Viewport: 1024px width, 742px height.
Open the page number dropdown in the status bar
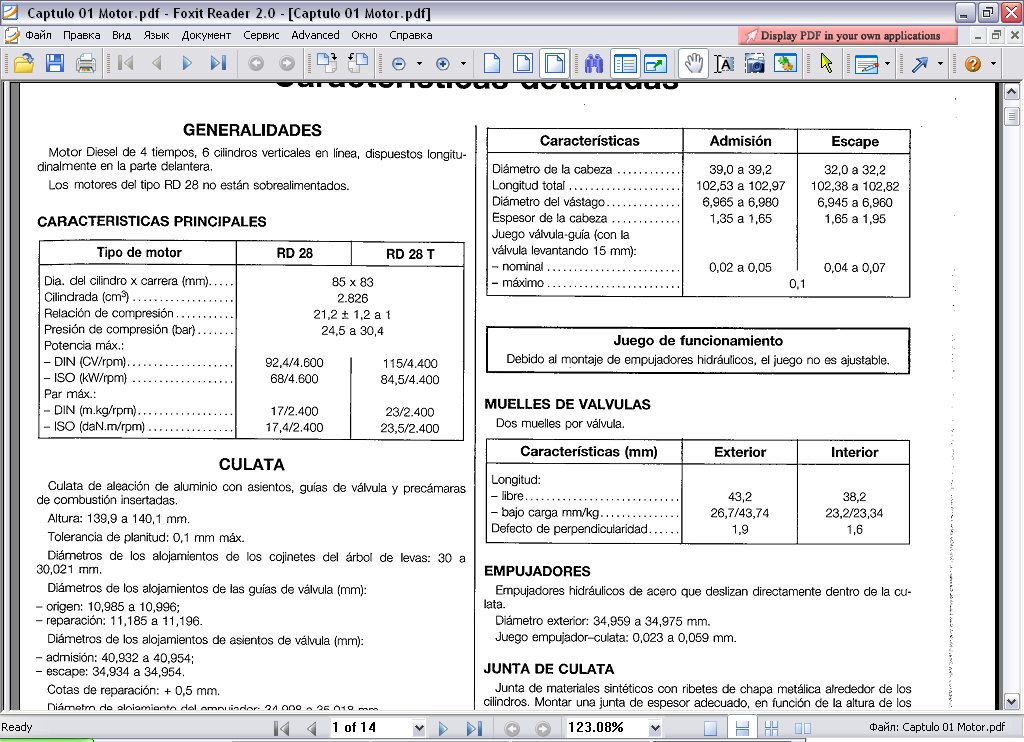pos(419,728)
